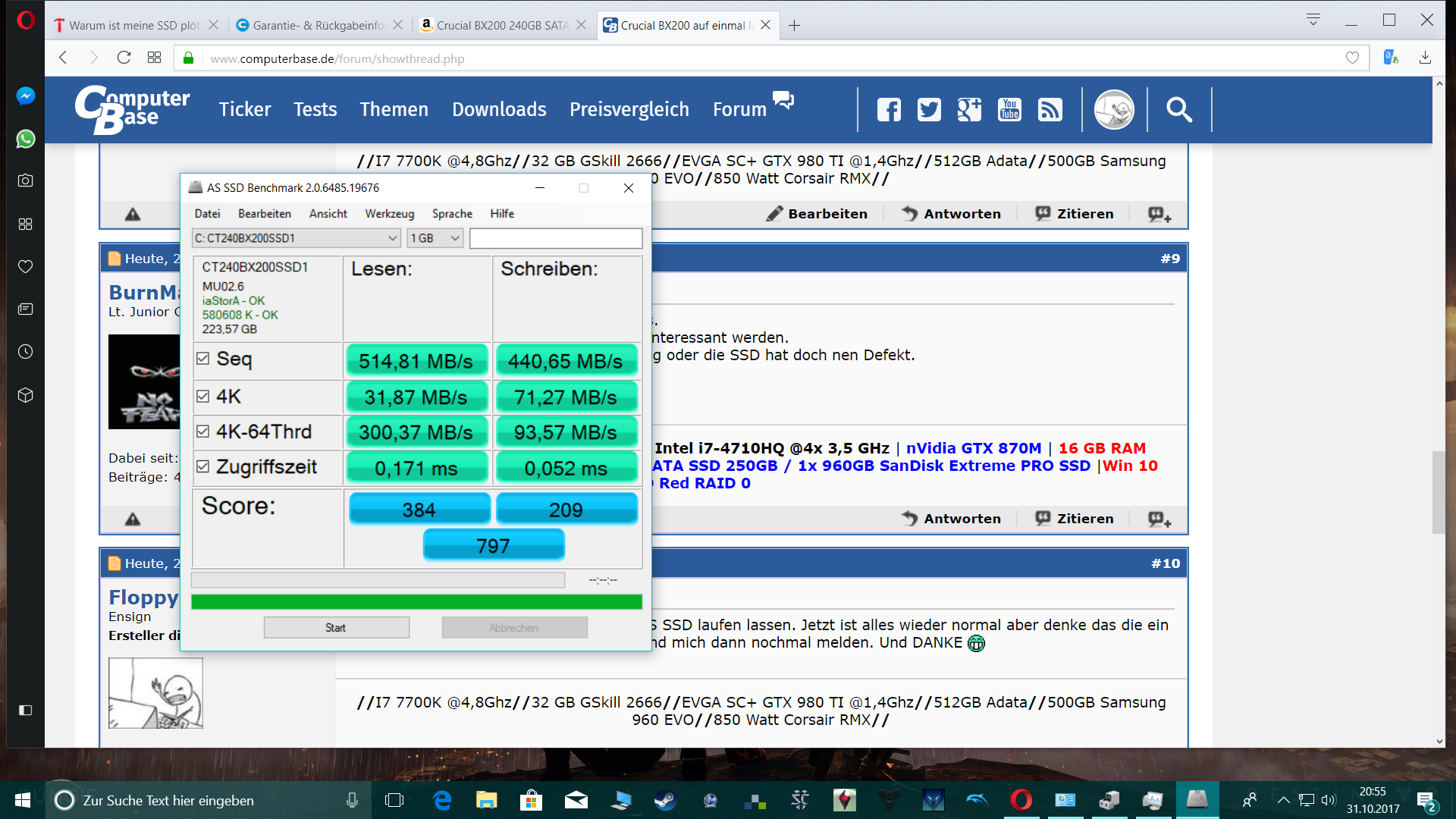This screenshot has height=819, width=1456.
Task: Open Personal News in sidebar
Action: click(25, 309)
